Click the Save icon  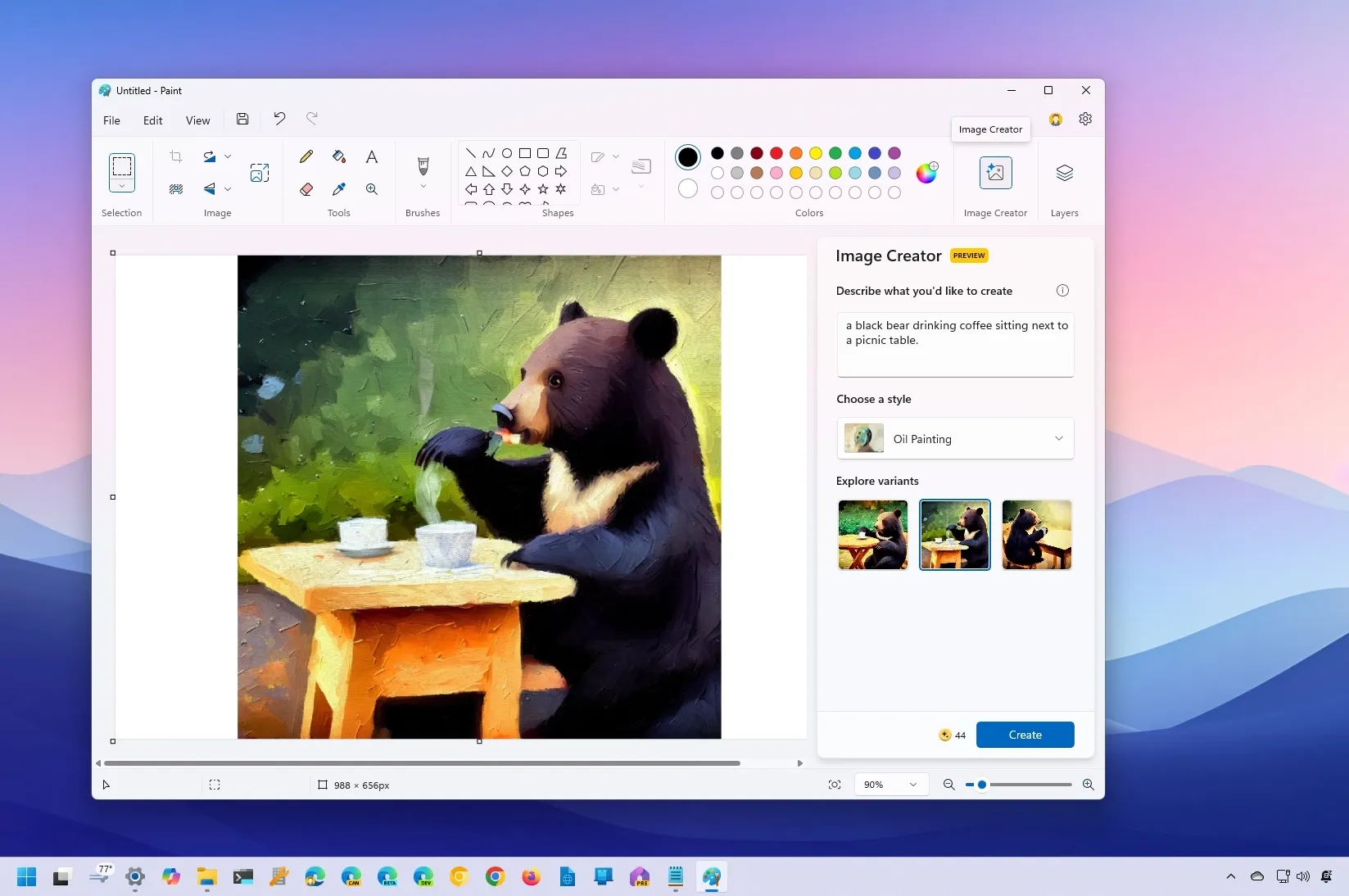pos(242,120)
